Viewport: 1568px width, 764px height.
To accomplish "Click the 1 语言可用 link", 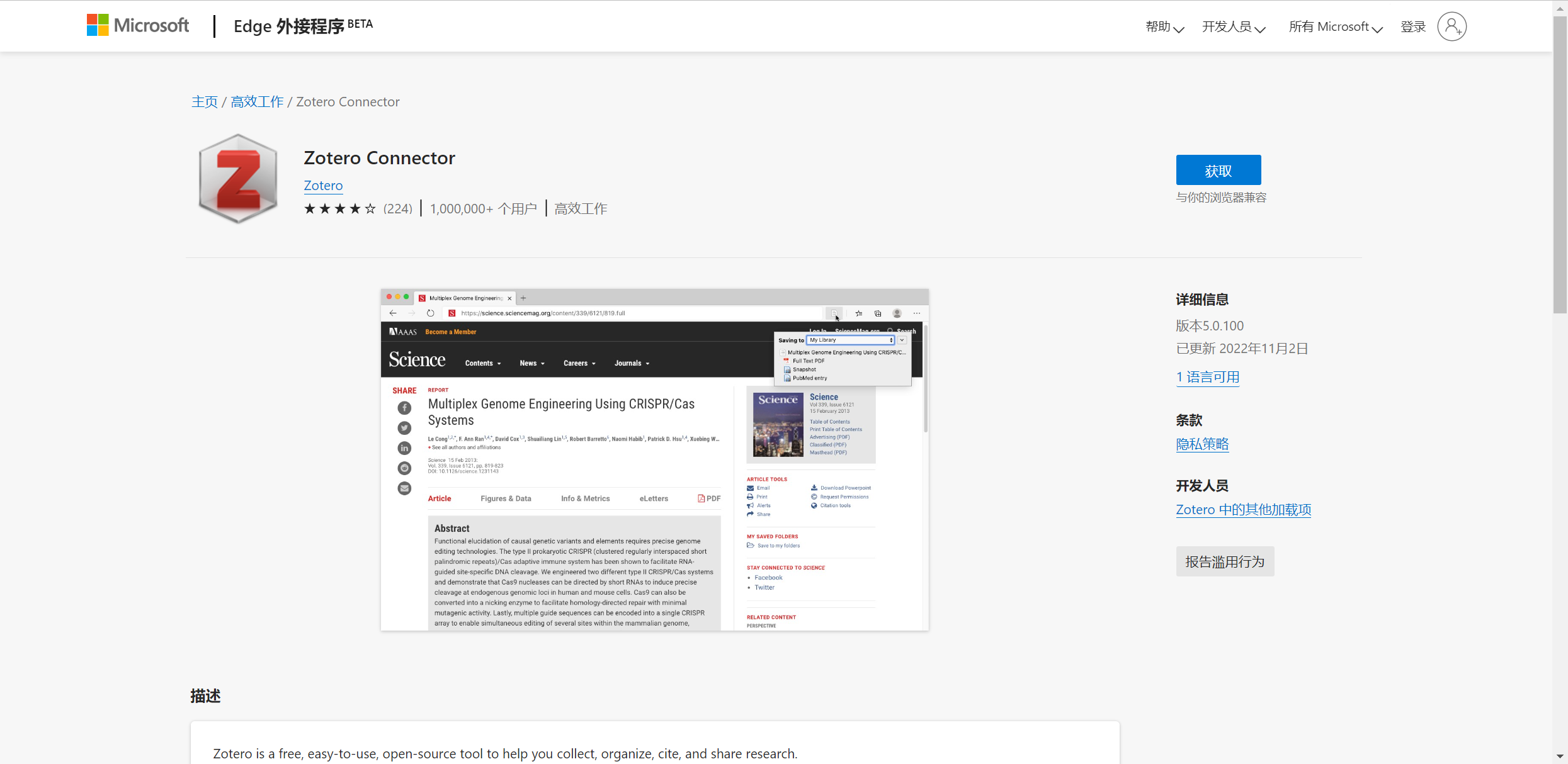I will [x=1207, y=377].
